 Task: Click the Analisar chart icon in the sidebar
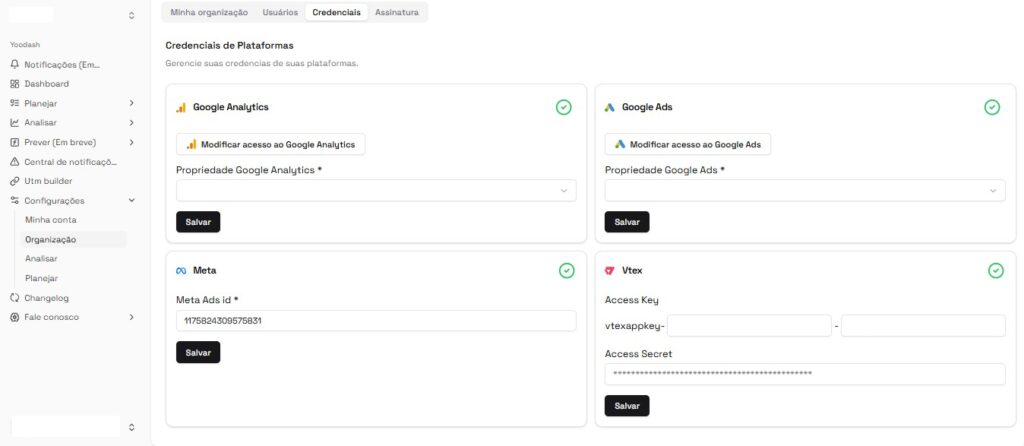[x=15, y=123]
